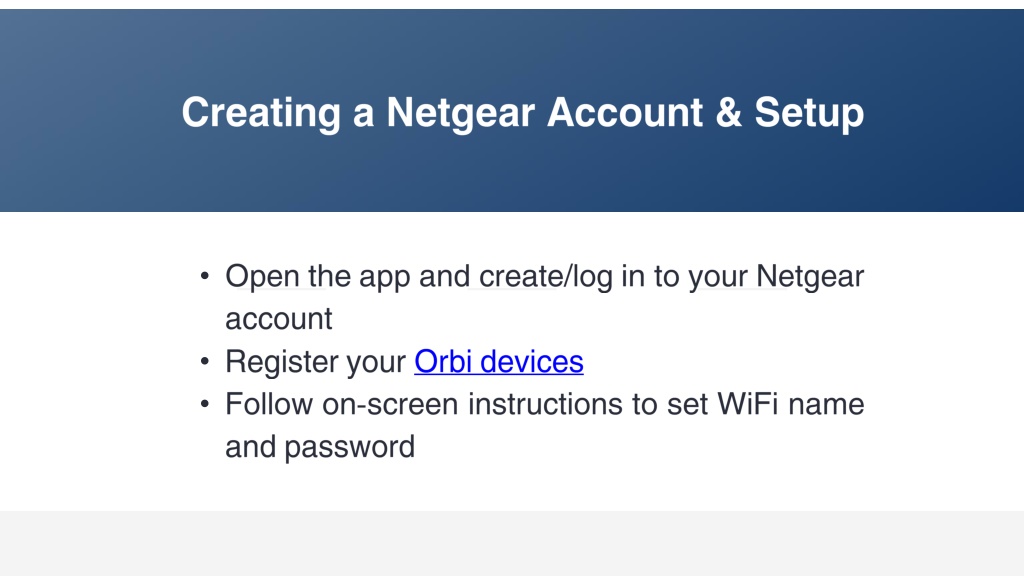Click the word 'WiFi' in the third bullet
This screenshot has width=1024, height=576.
pos(748,404)
